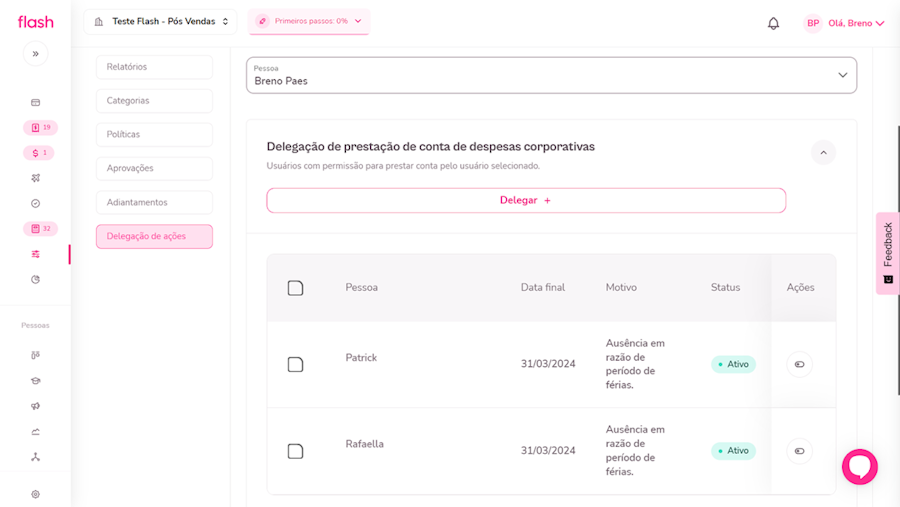Open the action toggle for Patrick's row
900x507 pixels.
(x=799, y=364)
